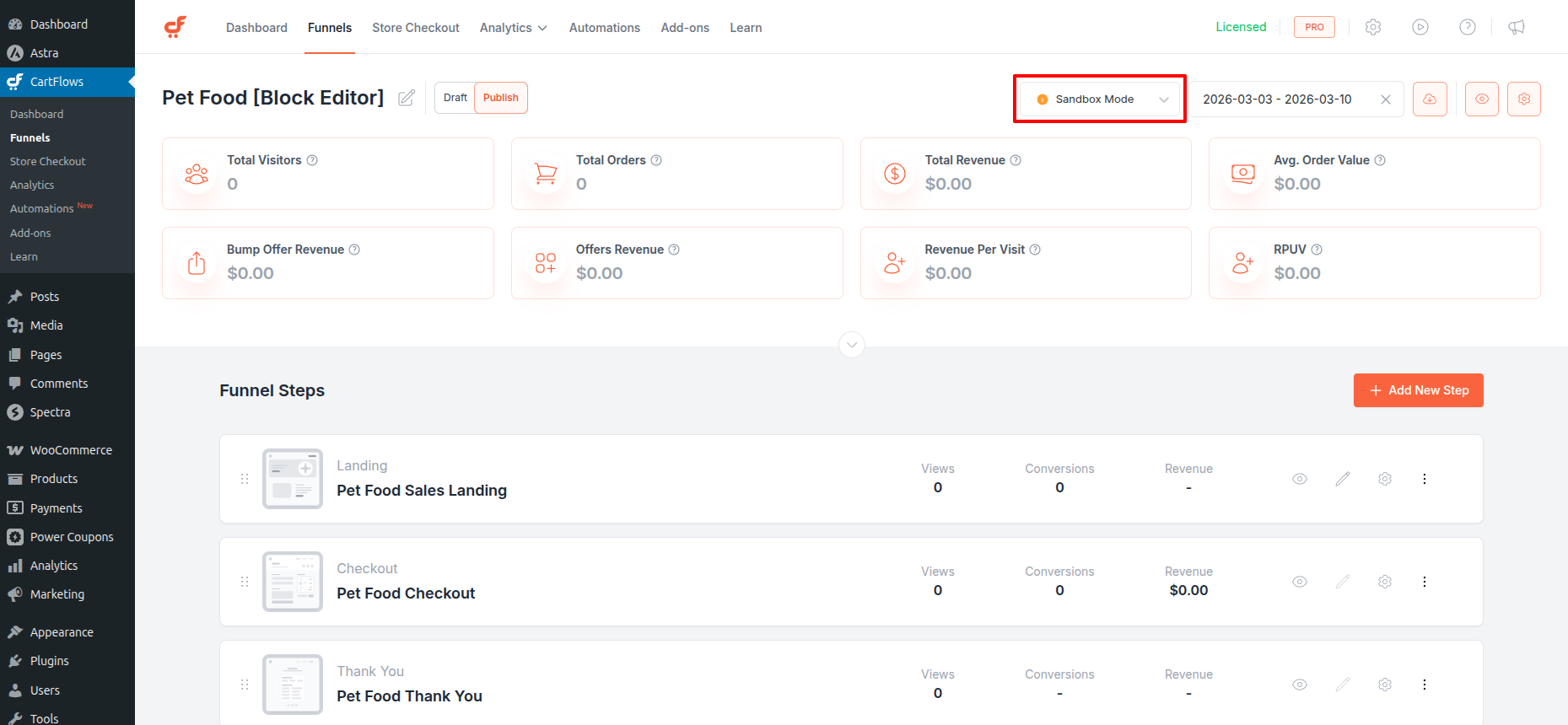Open more options for Pet Food Thank You
Viewport: 1568px width, 725px height.
click(1425, 685)
